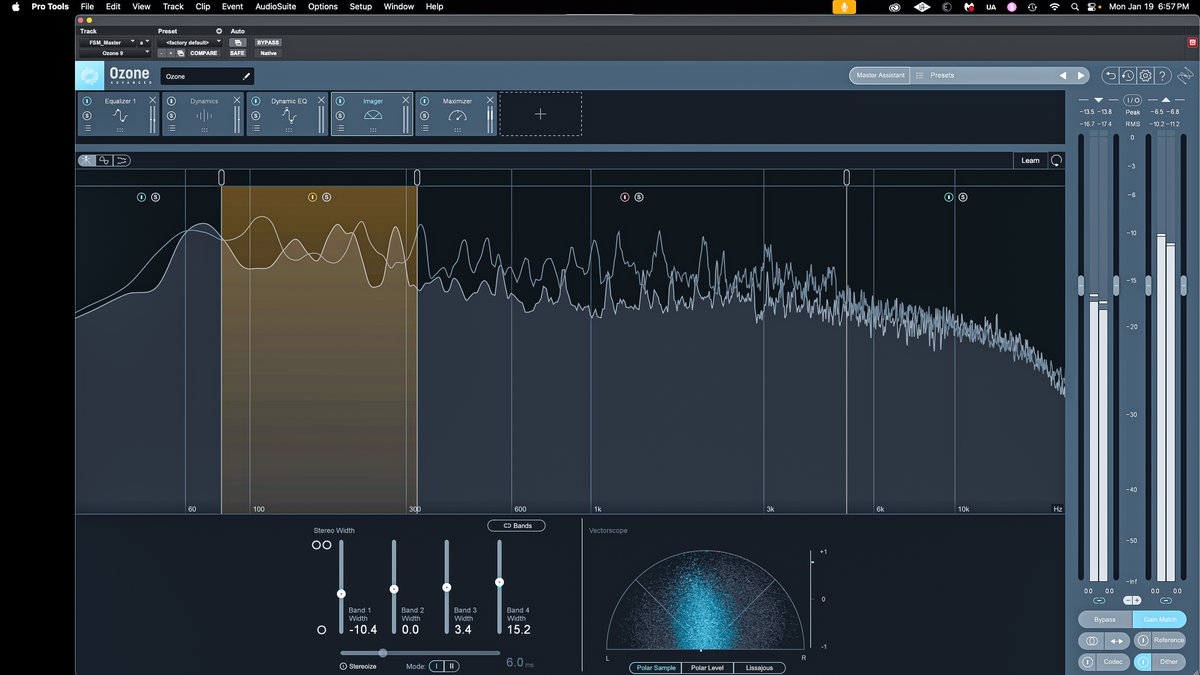This screenshot has width=1200, height=675.
Task: Open the FSM_Master track dropdown
Action: [107, 42]
